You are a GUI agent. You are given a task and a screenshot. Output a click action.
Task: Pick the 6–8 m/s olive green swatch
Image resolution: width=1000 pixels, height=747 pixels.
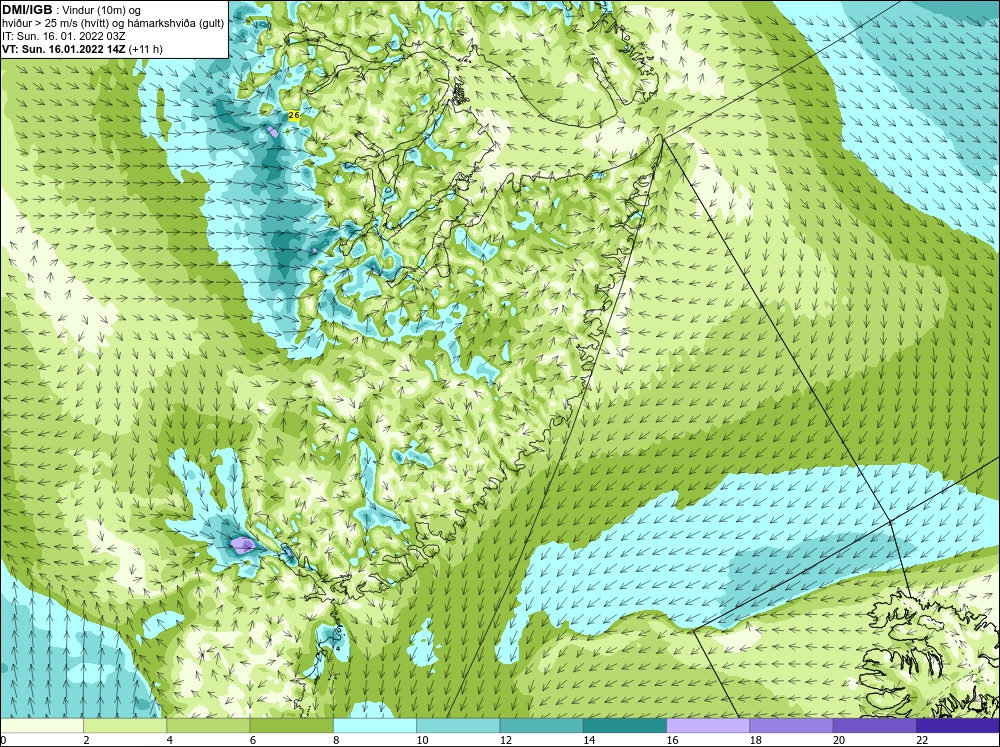[291, 725]
